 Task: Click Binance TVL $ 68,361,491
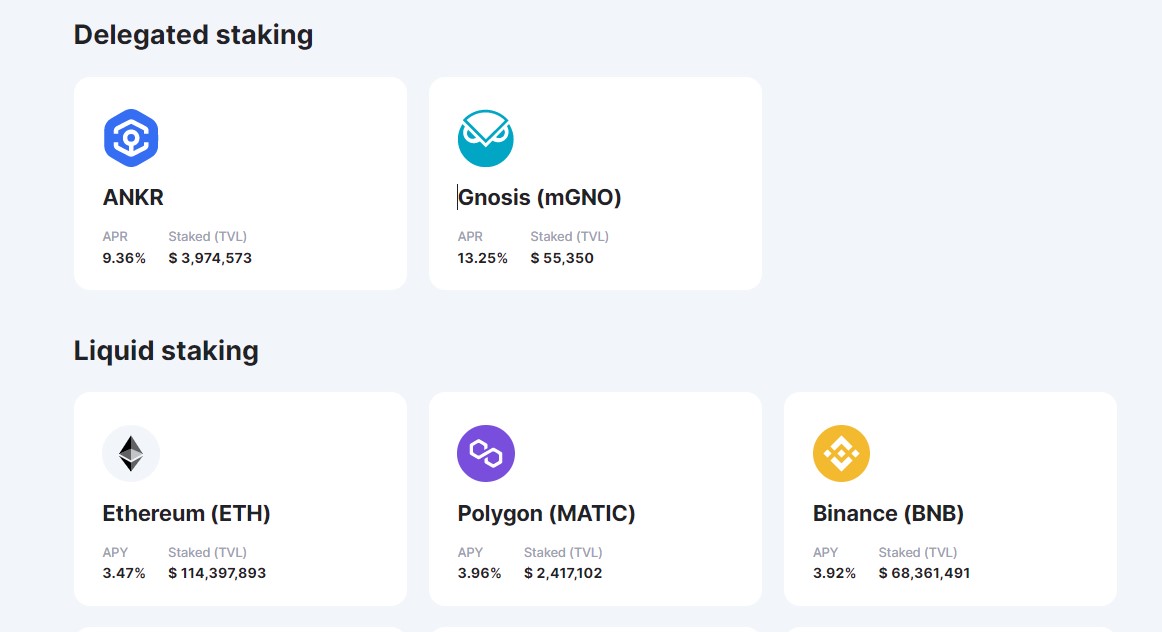924,573
